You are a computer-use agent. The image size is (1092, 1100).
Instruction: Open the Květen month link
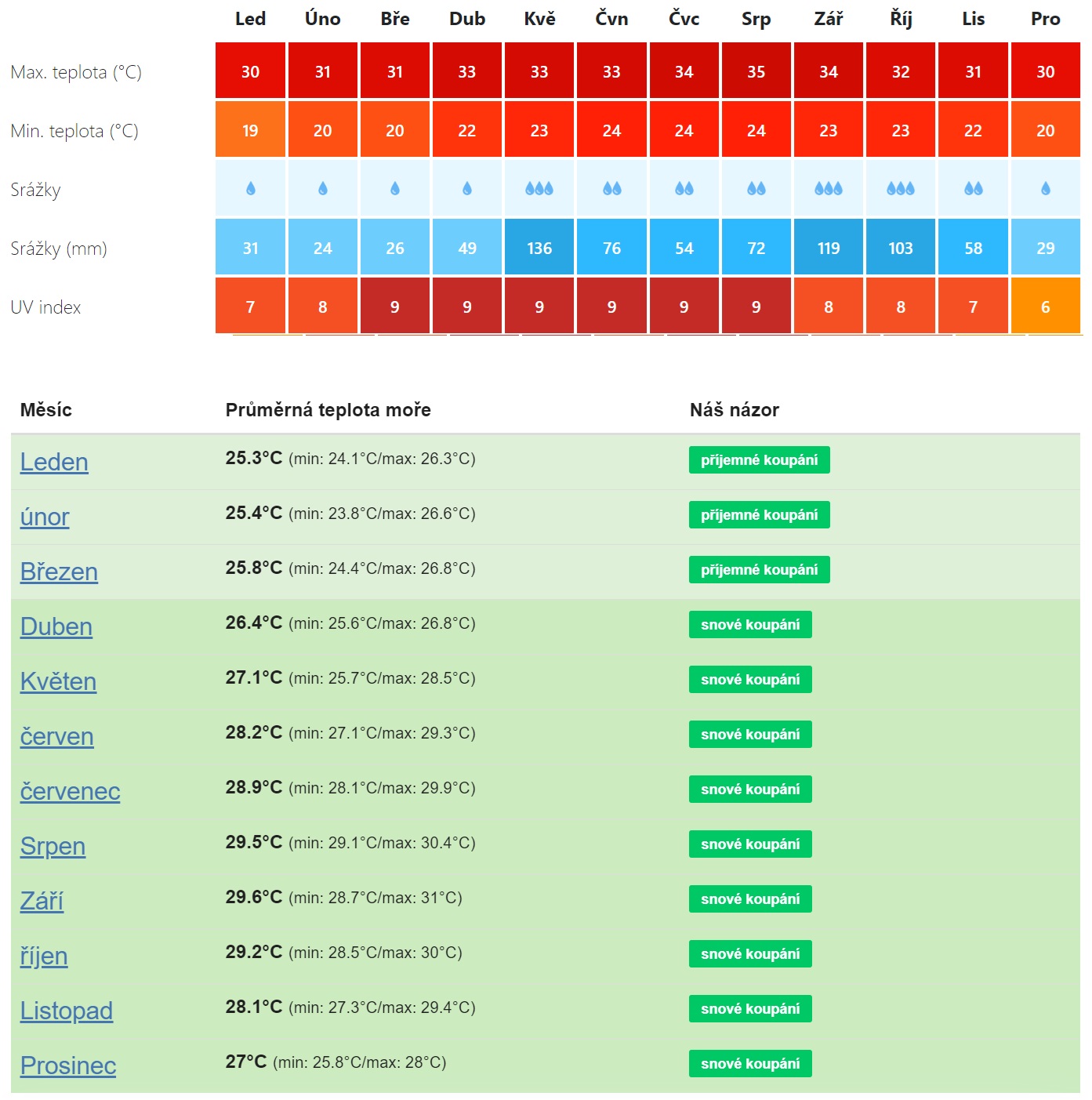(58, 681)
